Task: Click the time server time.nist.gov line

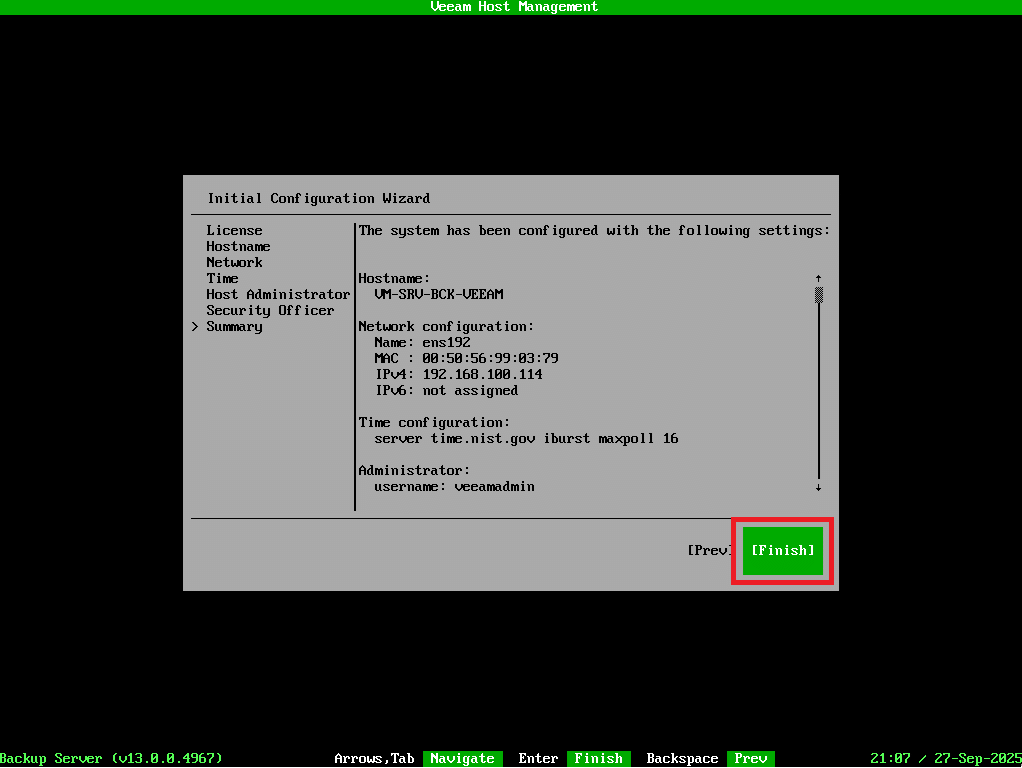Action: pos(526,438)
